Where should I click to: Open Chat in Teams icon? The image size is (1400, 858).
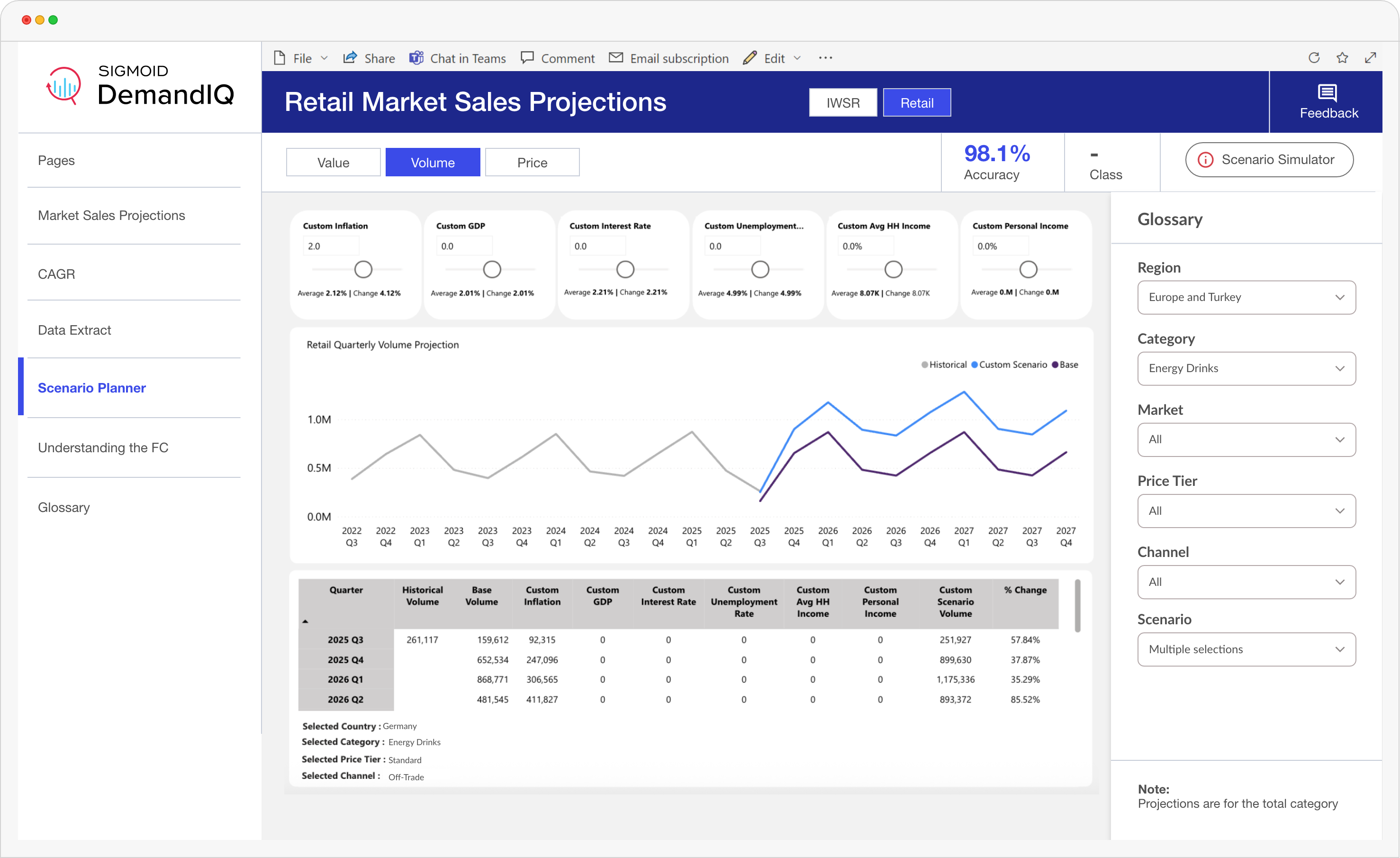(x=416, y=58)
